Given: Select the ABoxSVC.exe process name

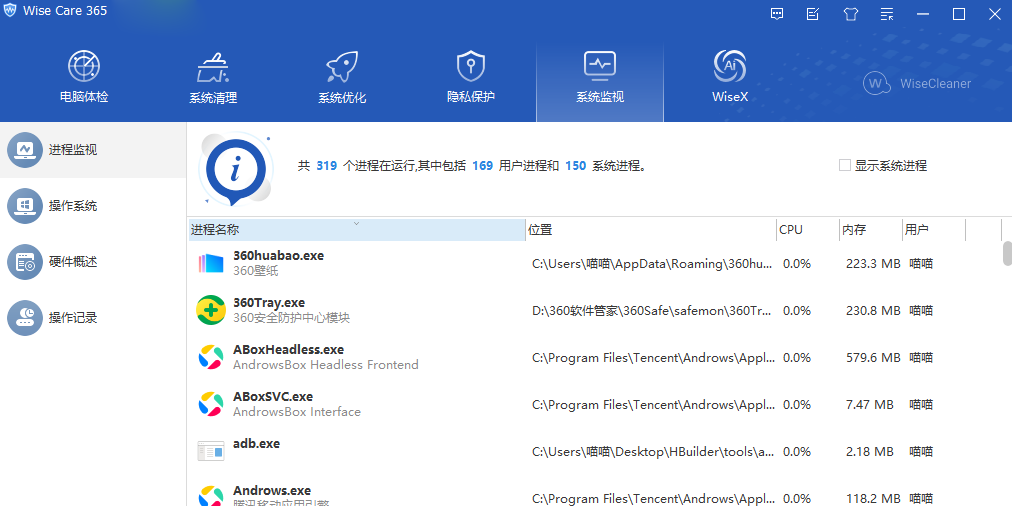Looking at the screenshot, I should [273, 396].
